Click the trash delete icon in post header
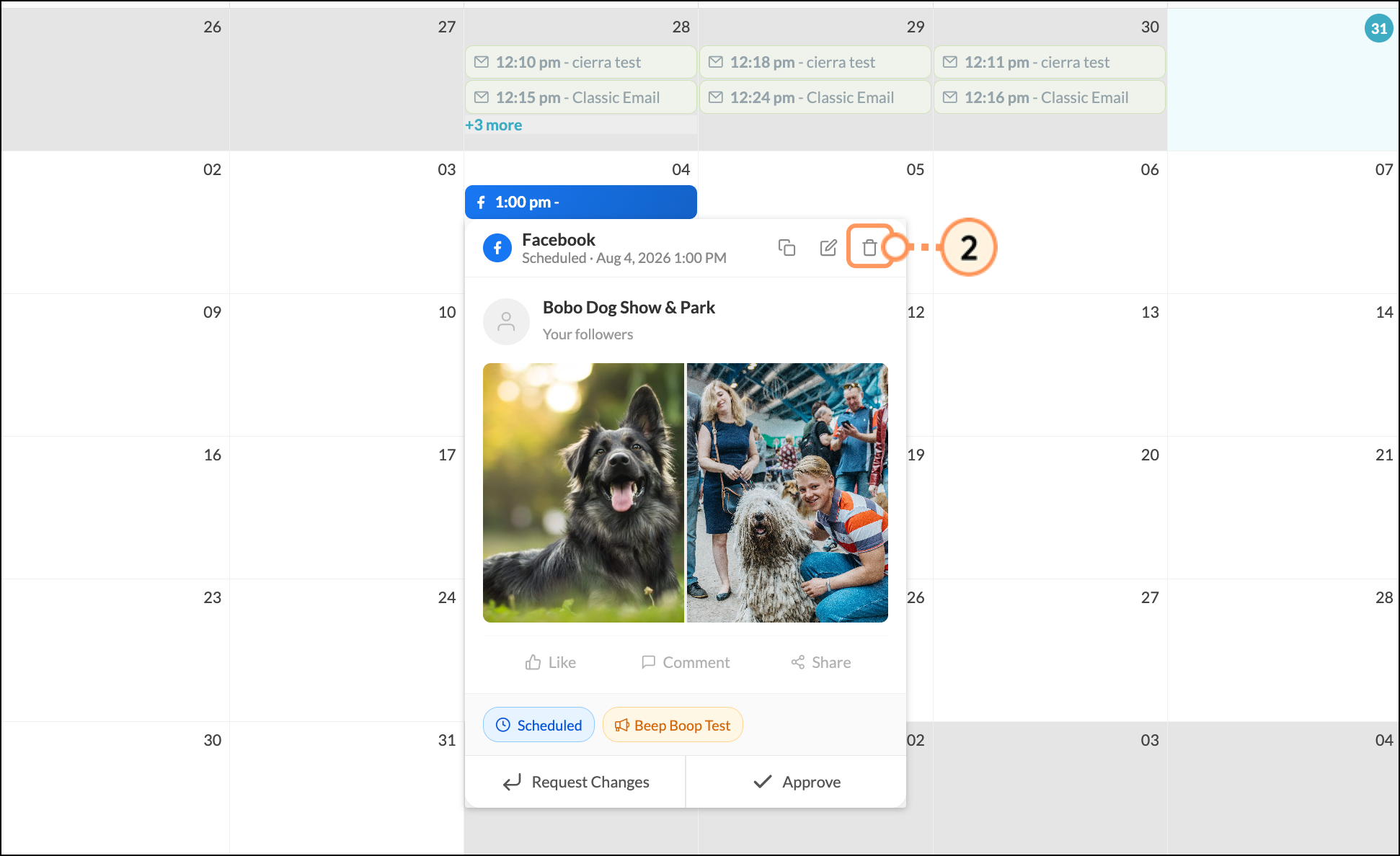 tap(869, 247)
